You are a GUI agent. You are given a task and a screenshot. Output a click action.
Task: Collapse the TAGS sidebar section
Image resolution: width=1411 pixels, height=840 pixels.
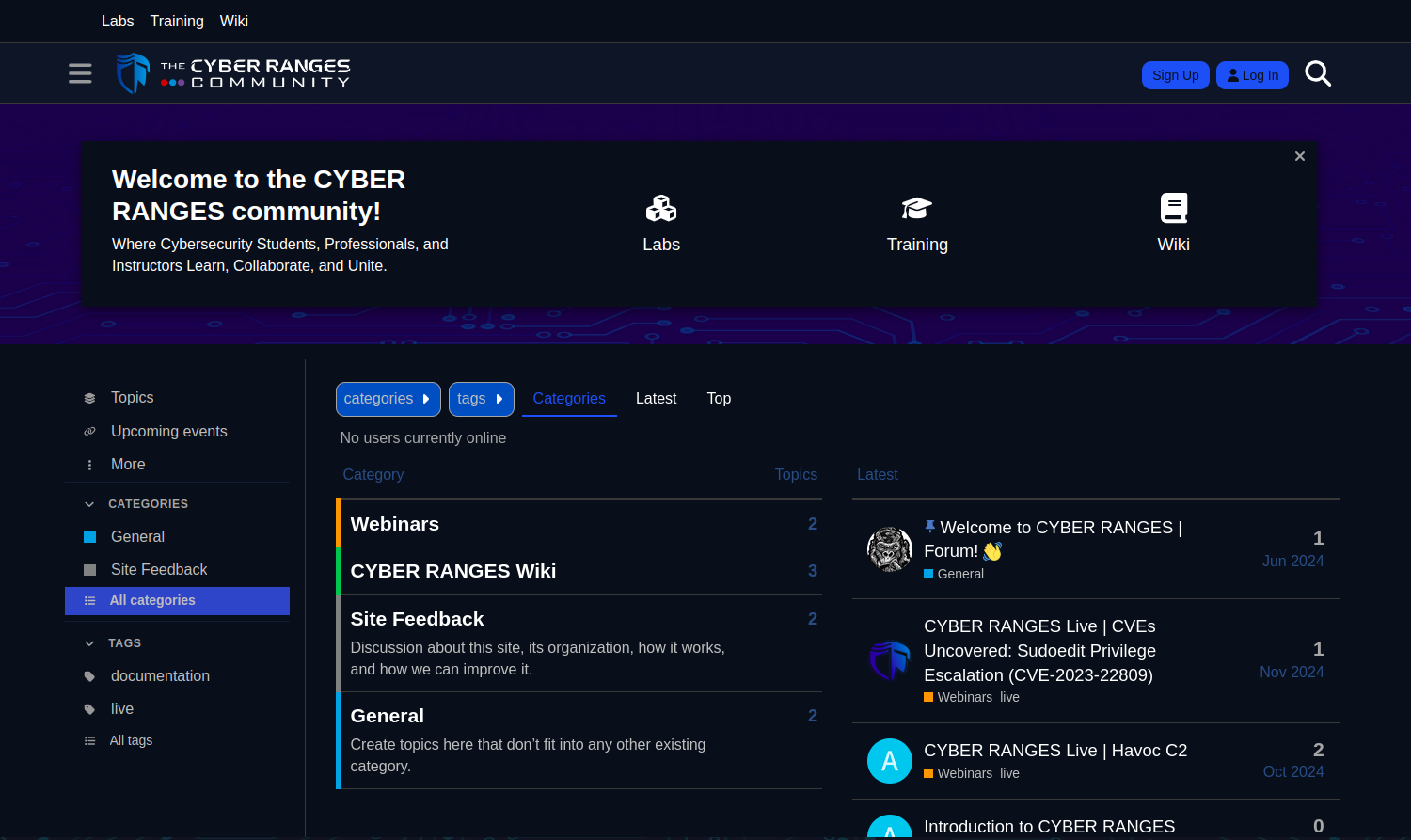(x=89, y=643)
